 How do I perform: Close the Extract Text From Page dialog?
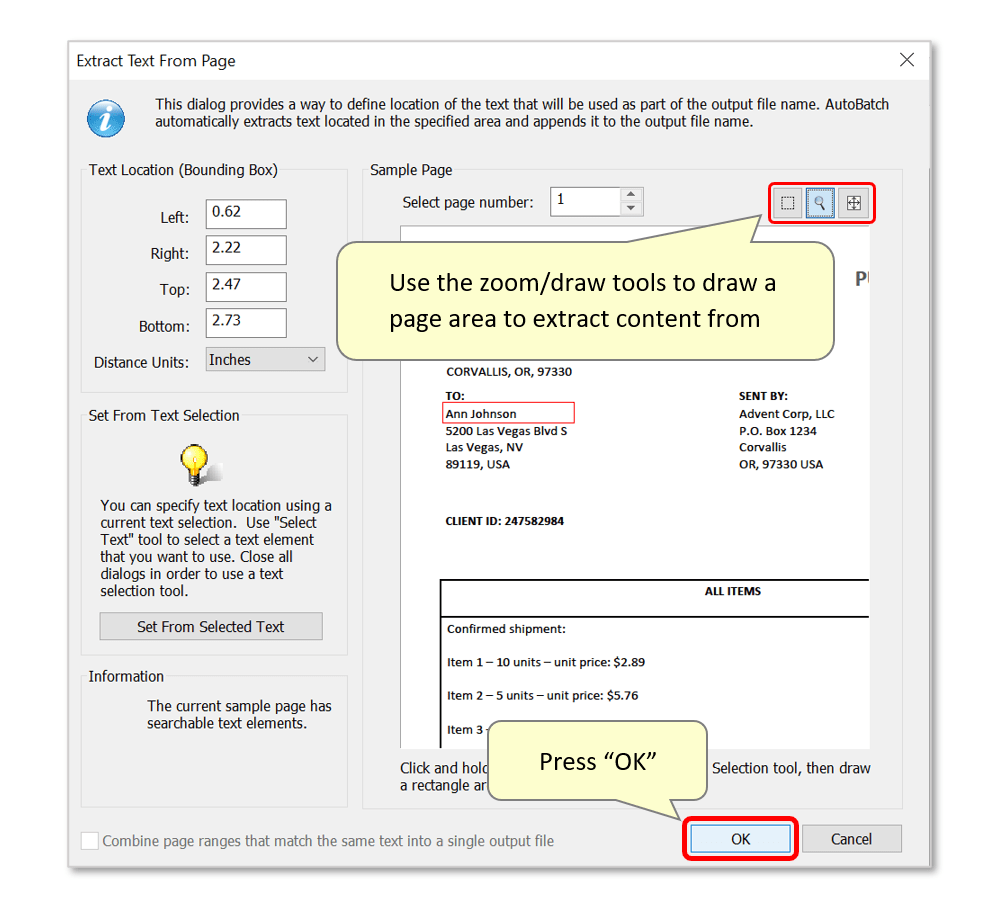tap(906, 60)
